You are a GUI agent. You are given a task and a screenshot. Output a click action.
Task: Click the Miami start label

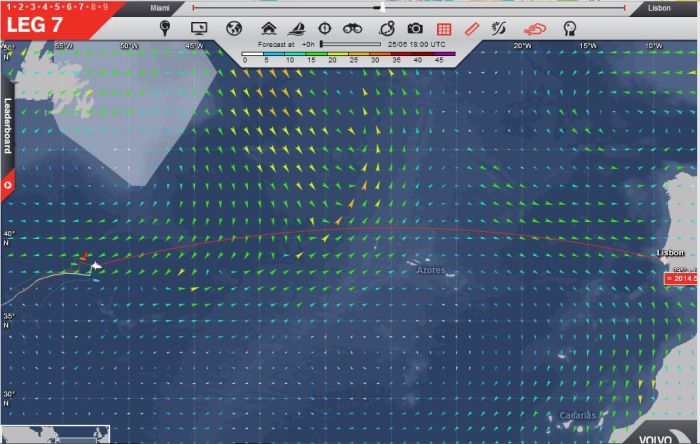pos(160,6)
